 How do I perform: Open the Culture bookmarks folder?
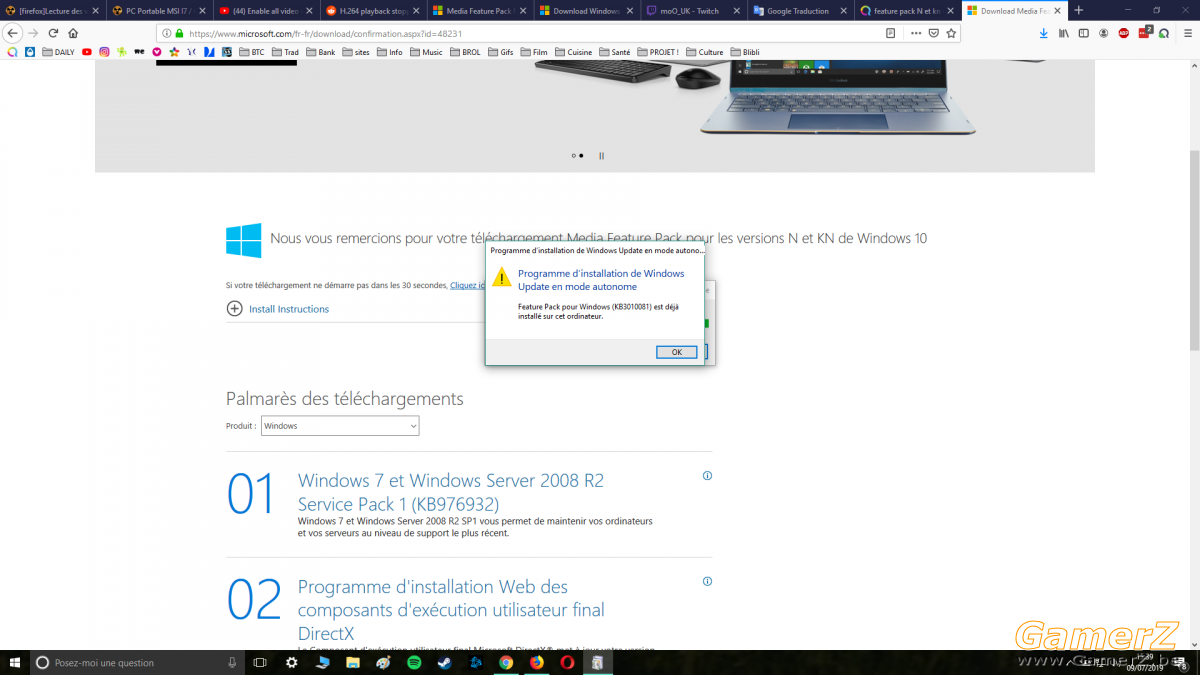(x=705, y=52)
